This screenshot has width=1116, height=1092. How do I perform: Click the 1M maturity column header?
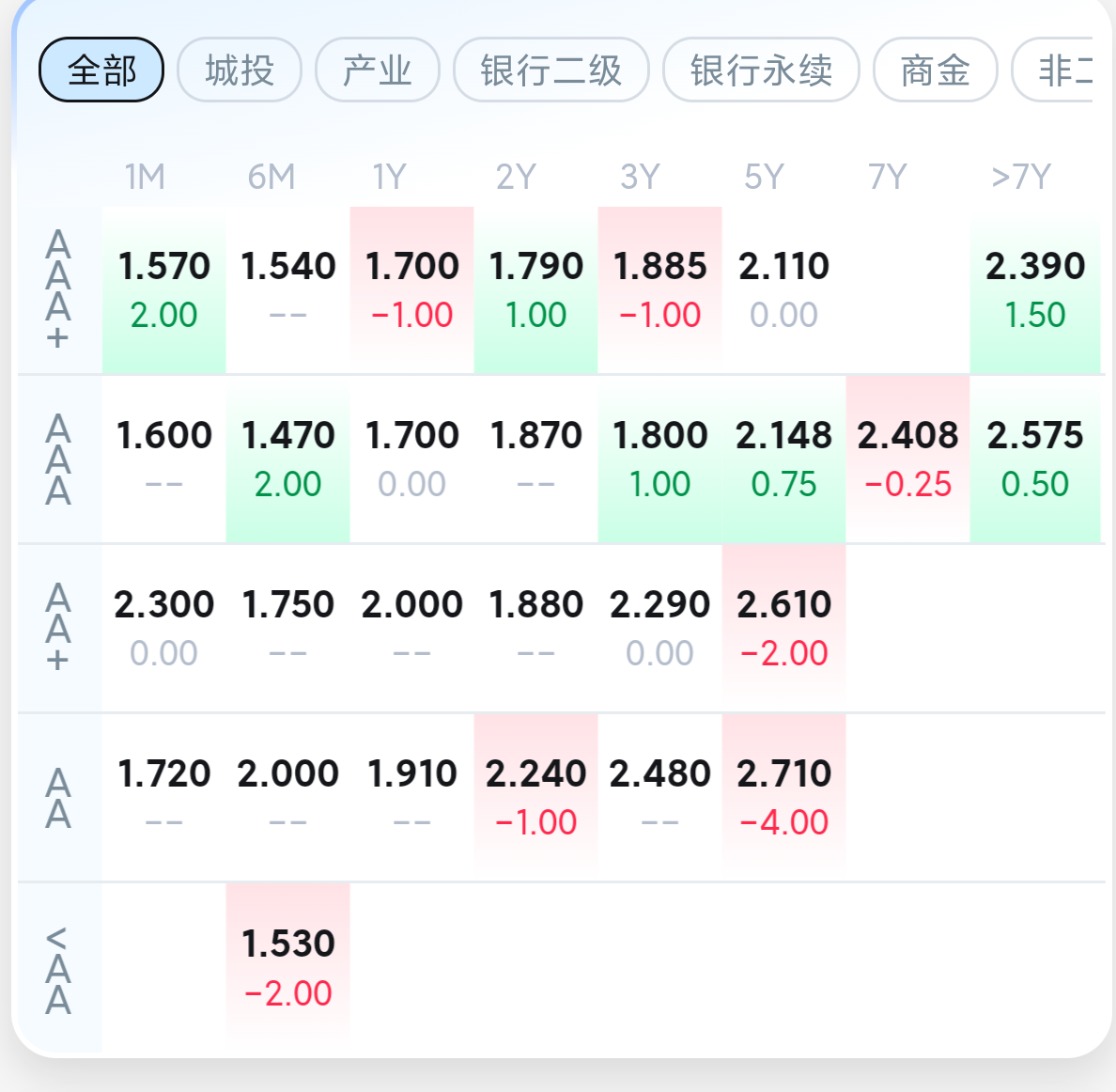(x=145, y=177)
